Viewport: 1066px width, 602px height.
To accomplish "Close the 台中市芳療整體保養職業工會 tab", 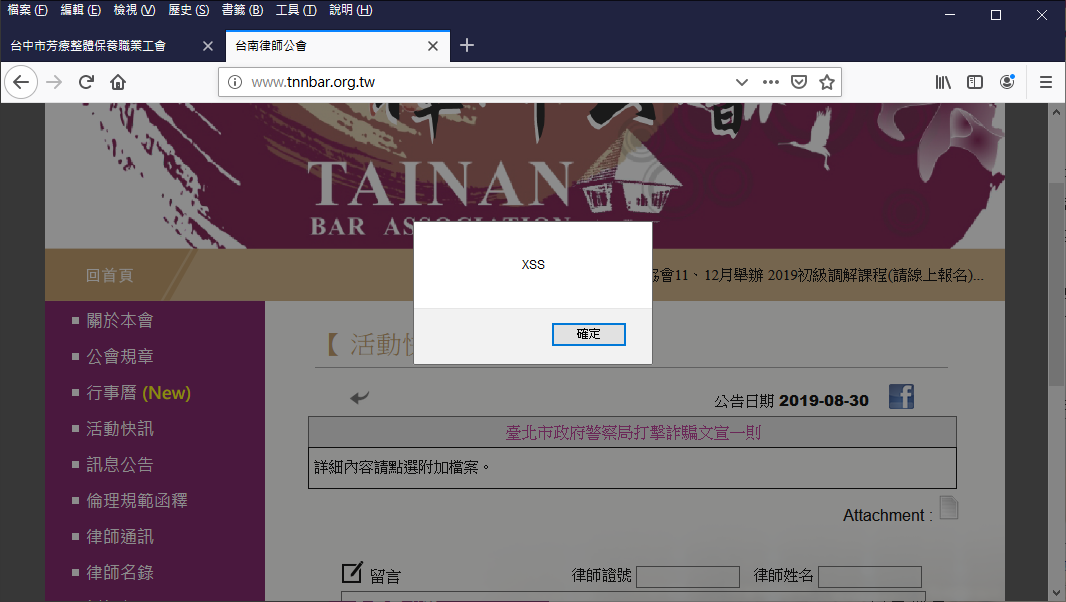I will (208, 46).
